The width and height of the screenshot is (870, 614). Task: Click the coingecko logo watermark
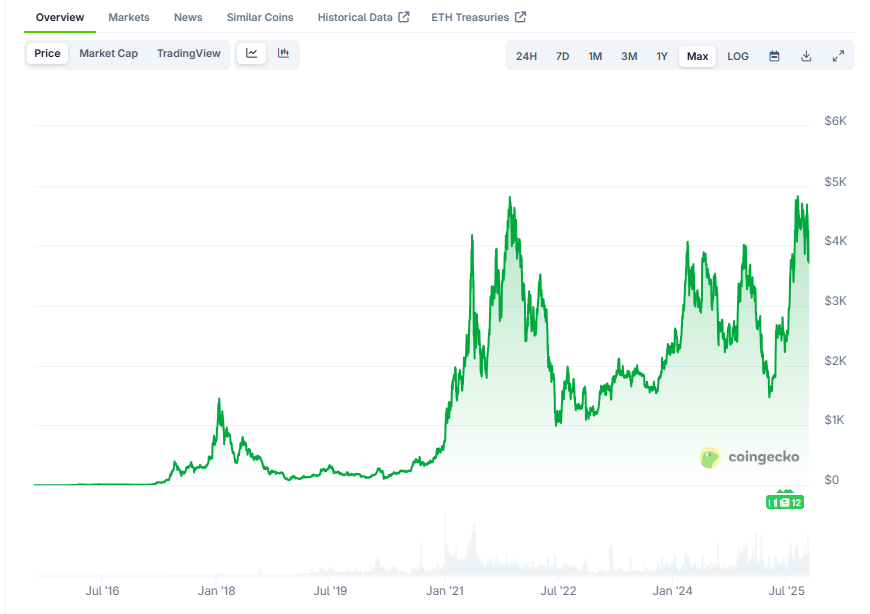pyautogui.click(x=749, y=458)
